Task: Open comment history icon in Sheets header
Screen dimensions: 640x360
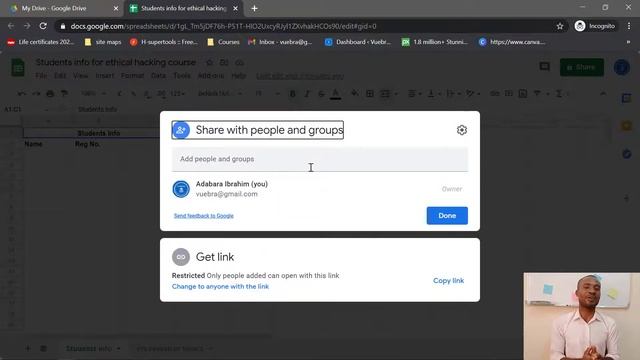Action: pos(544,67)
